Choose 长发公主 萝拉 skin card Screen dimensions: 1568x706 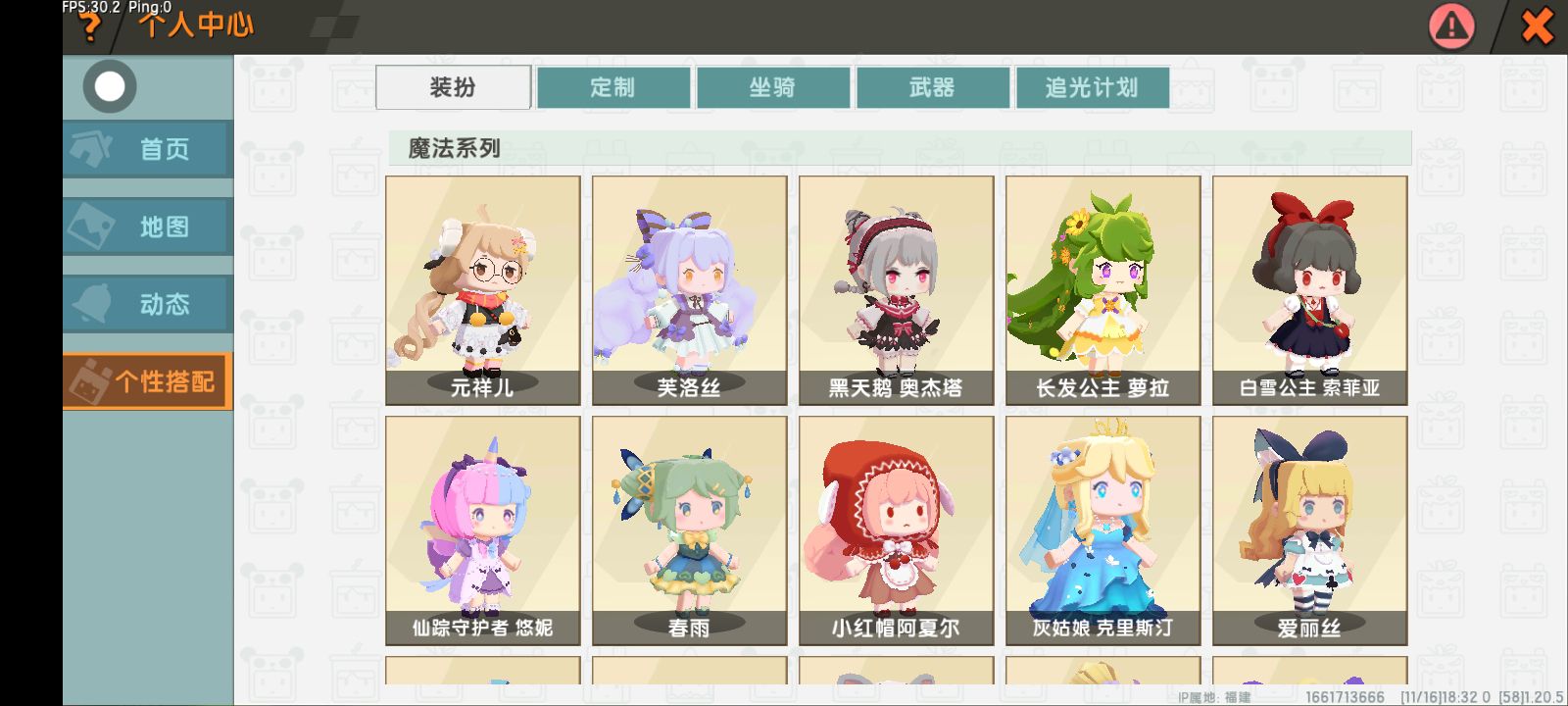coord(1102,290)
